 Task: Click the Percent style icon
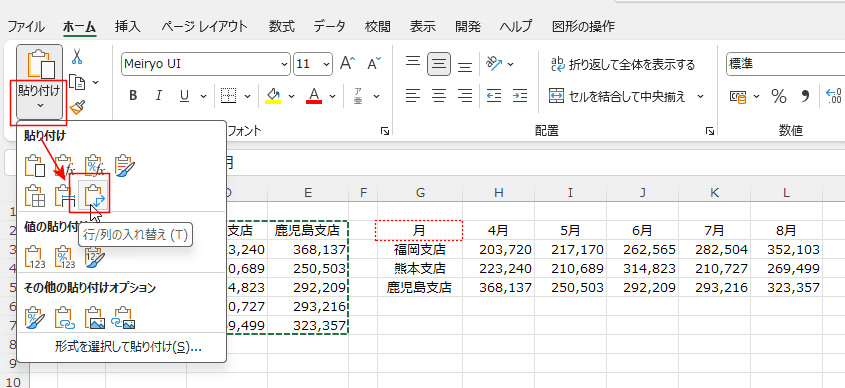coord(779,96)
